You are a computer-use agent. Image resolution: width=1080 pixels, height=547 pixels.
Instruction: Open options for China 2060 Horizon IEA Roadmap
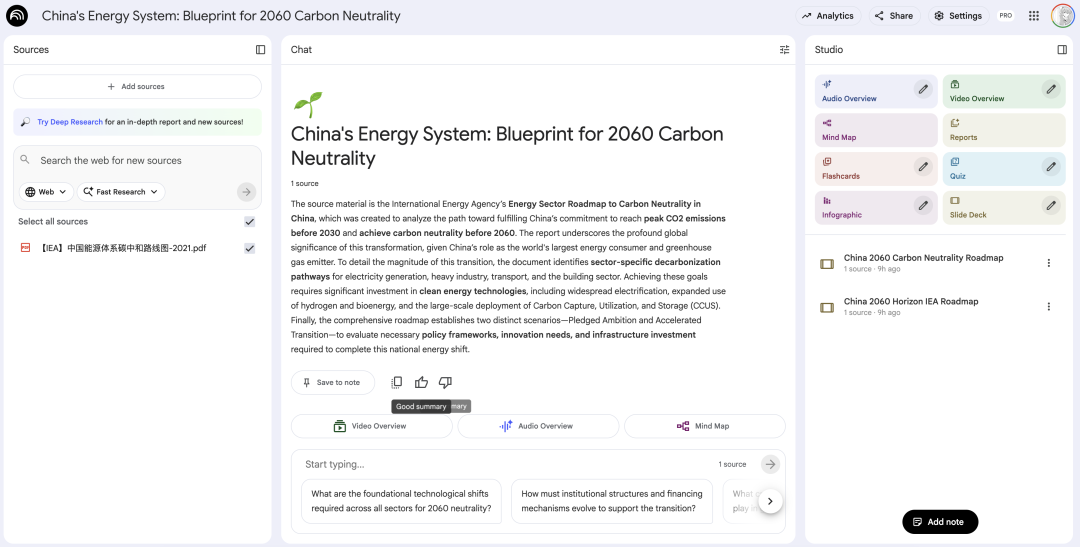point(1048,307)
